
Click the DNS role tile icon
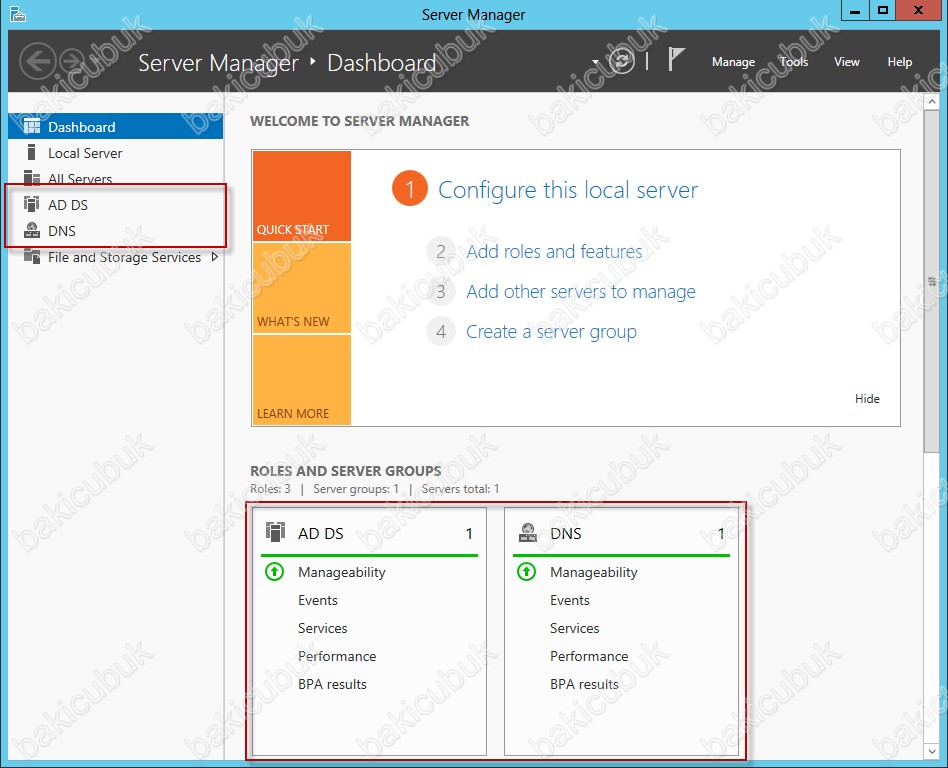point(528,532)
